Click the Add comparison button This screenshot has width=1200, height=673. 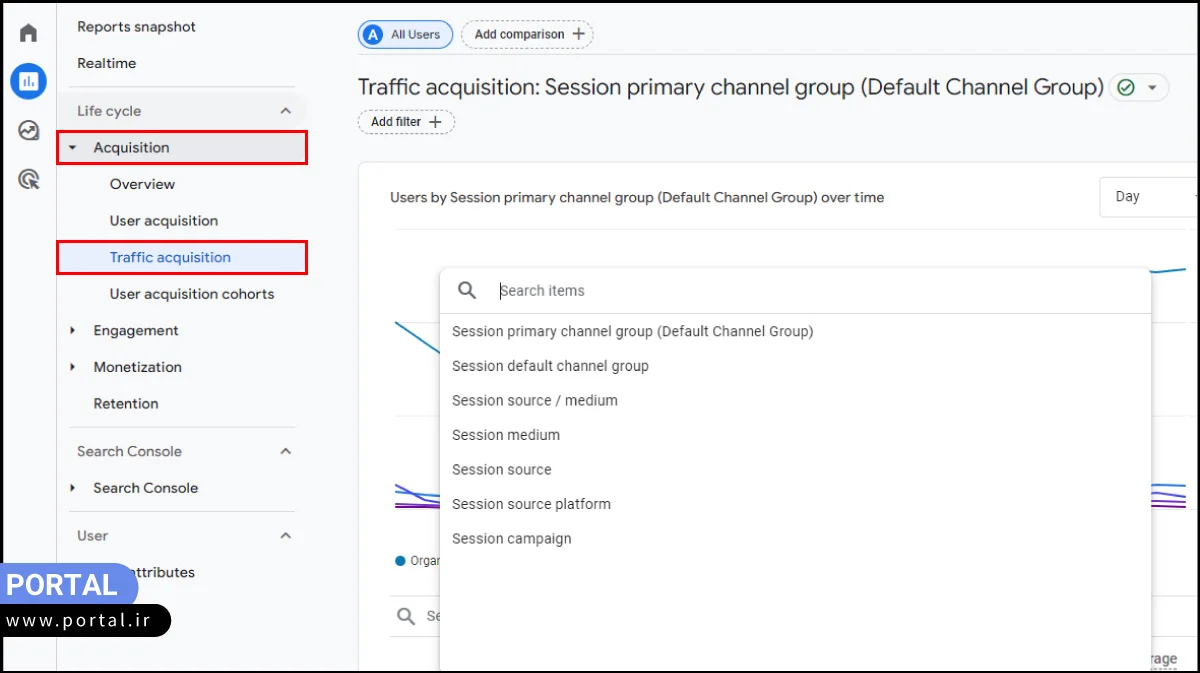pos(527,34)
